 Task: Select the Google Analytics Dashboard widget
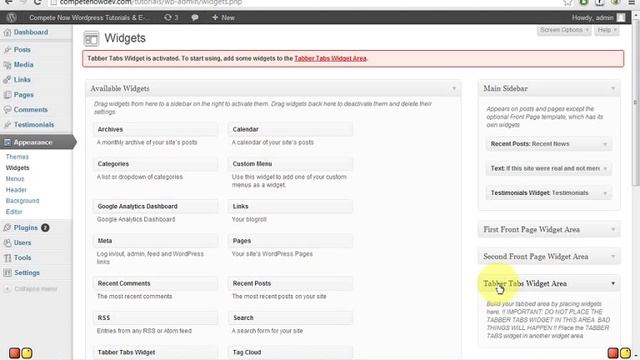[156, 207]
